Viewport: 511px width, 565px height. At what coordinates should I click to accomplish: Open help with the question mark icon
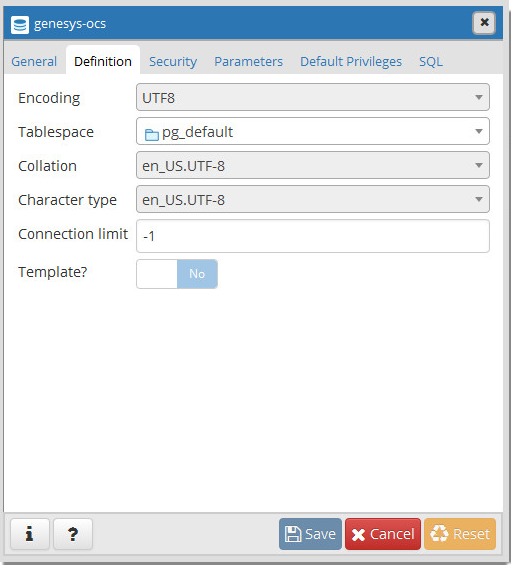click(x=73, y=534)
